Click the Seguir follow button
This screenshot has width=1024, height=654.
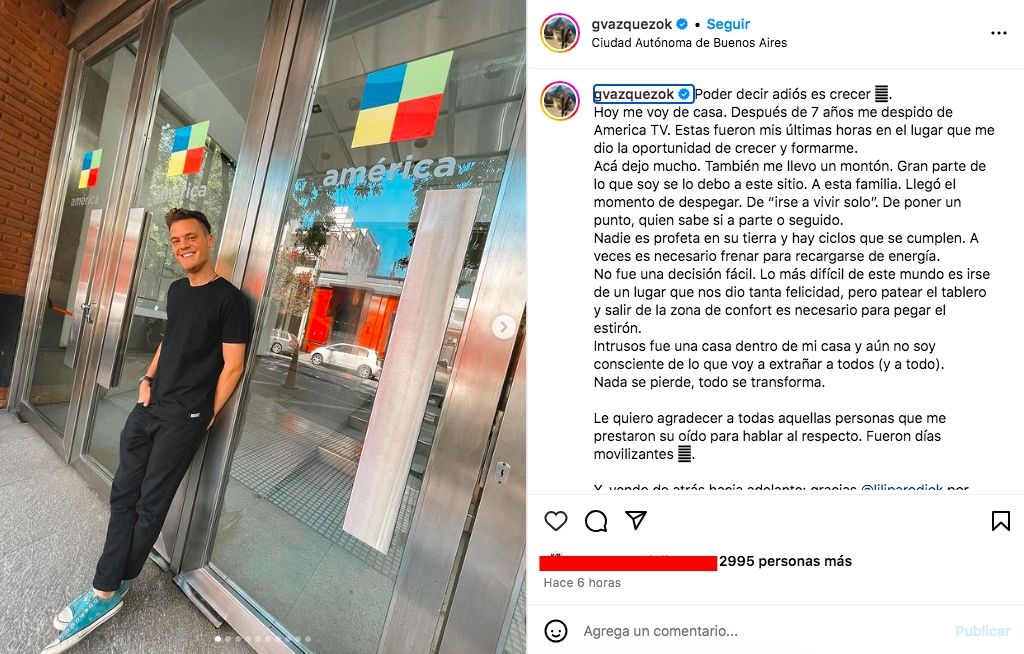[728, 24]
